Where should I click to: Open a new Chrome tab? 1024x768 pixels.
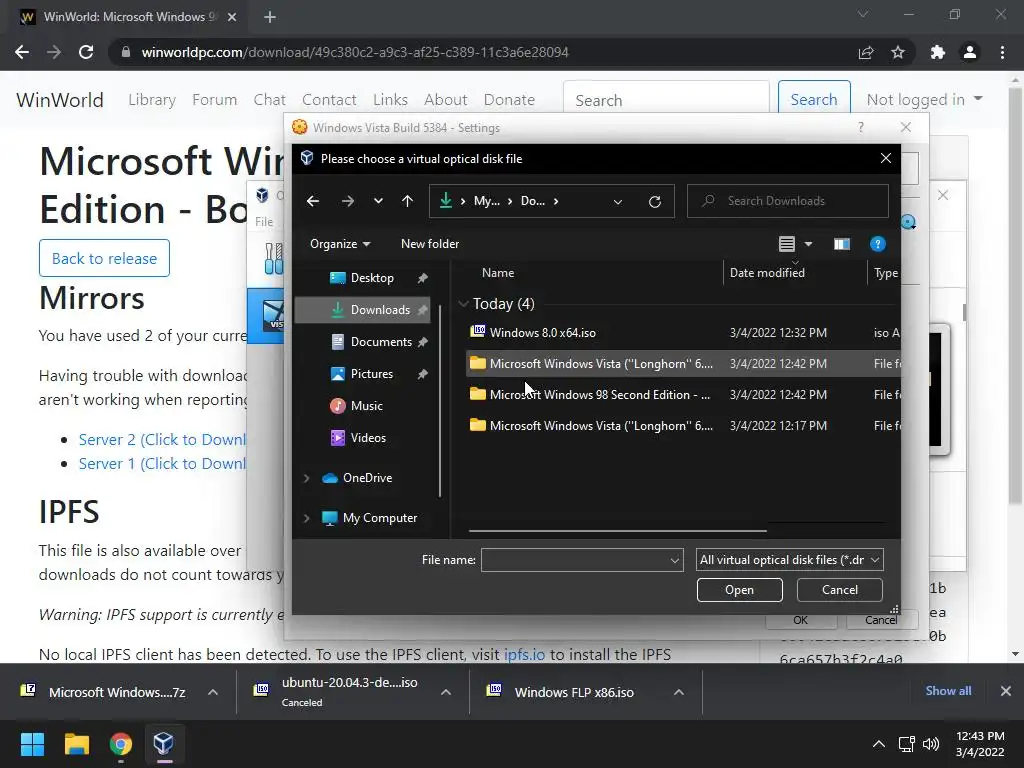pyautogui.click(x=270, y=17)
